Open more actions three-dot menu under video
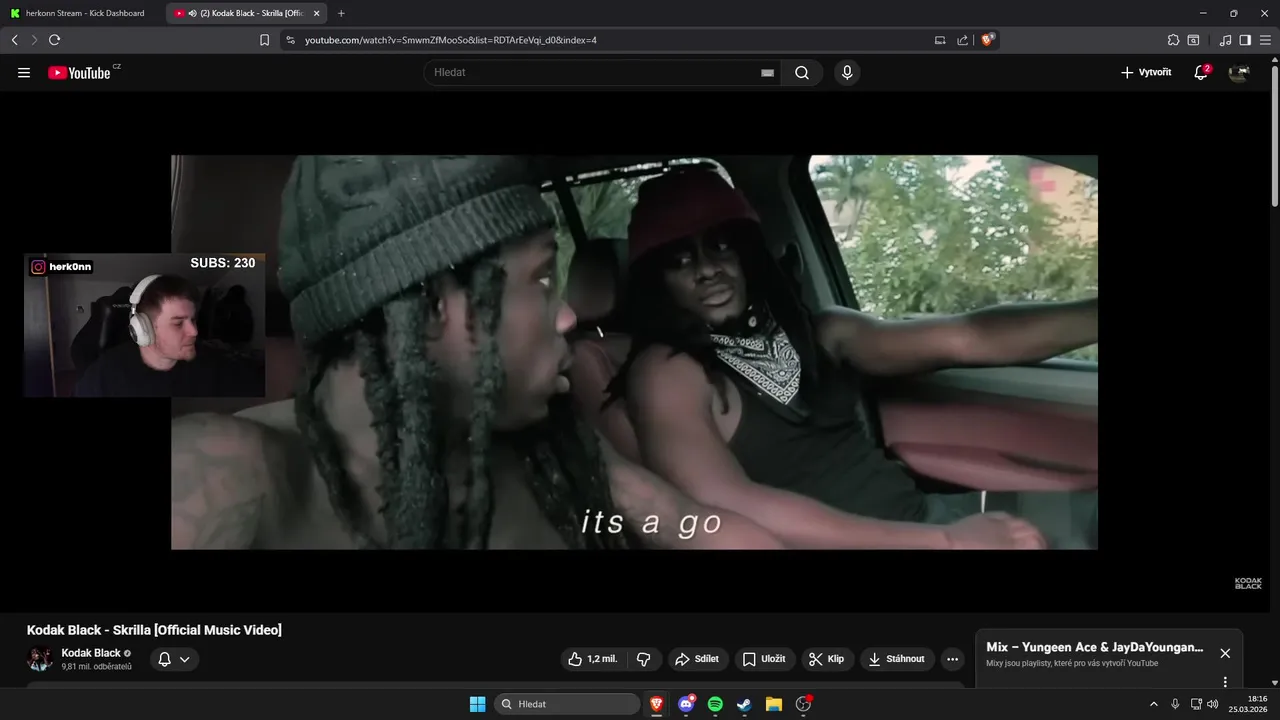 (952, 659)
